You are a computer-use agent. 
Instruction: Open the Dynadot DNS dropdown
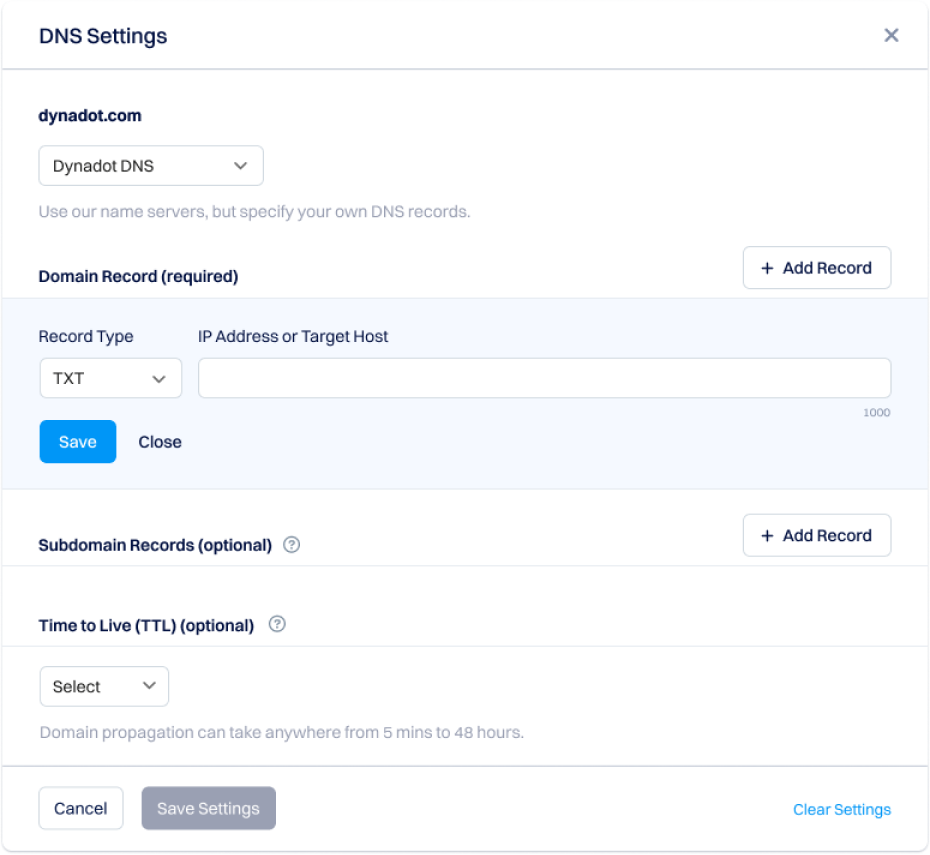[x=150, y=166]
